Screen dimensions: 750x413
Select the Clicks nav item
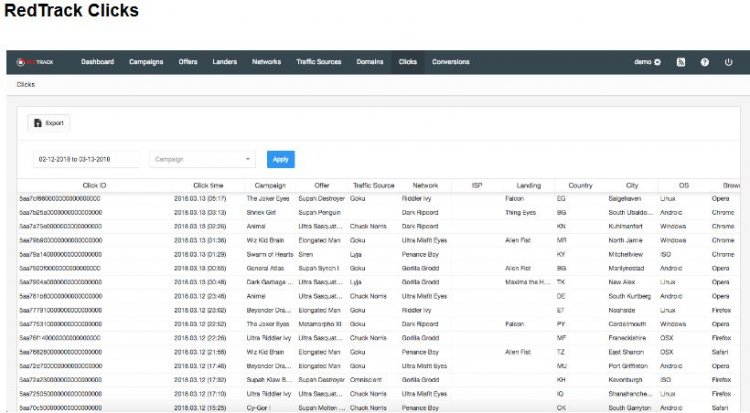click(408, 62)
